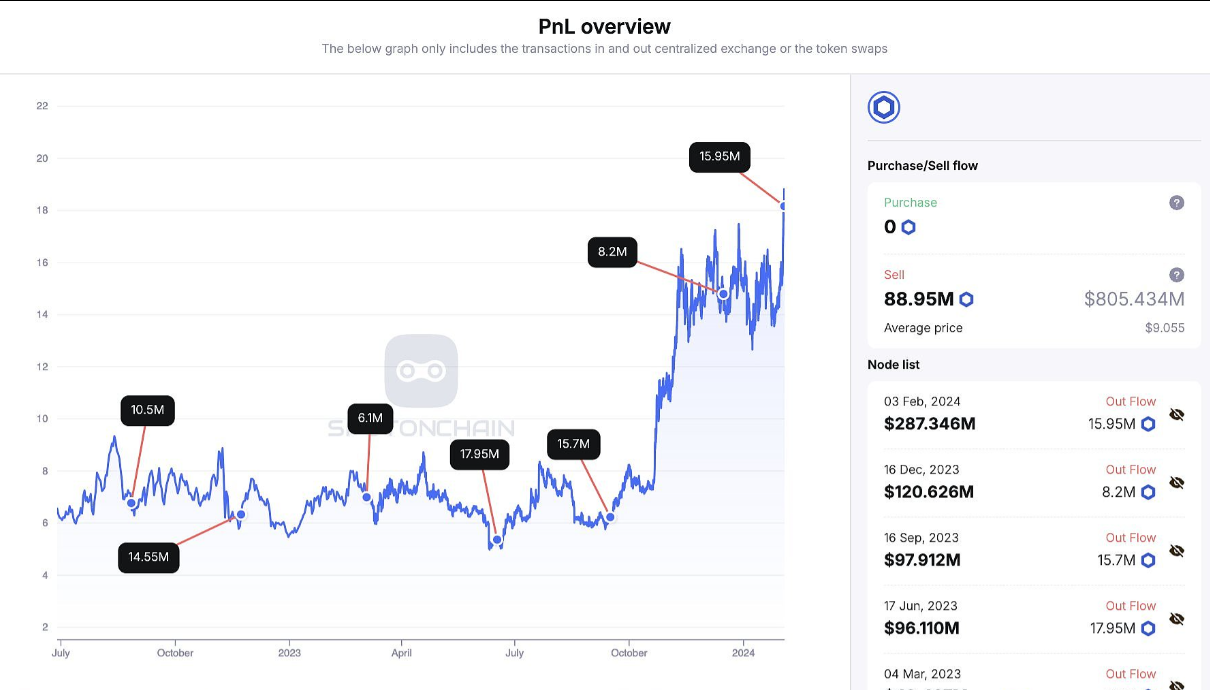Click the 8.2M chart label
This screenshot has width=1210, height=690.
coord(612,252)
